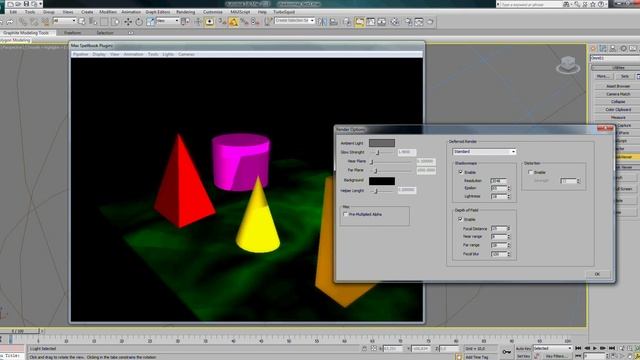This screenshot has height=360, width=640.
Task: Open the Create Selection Set dropdown
Action: 294,20
